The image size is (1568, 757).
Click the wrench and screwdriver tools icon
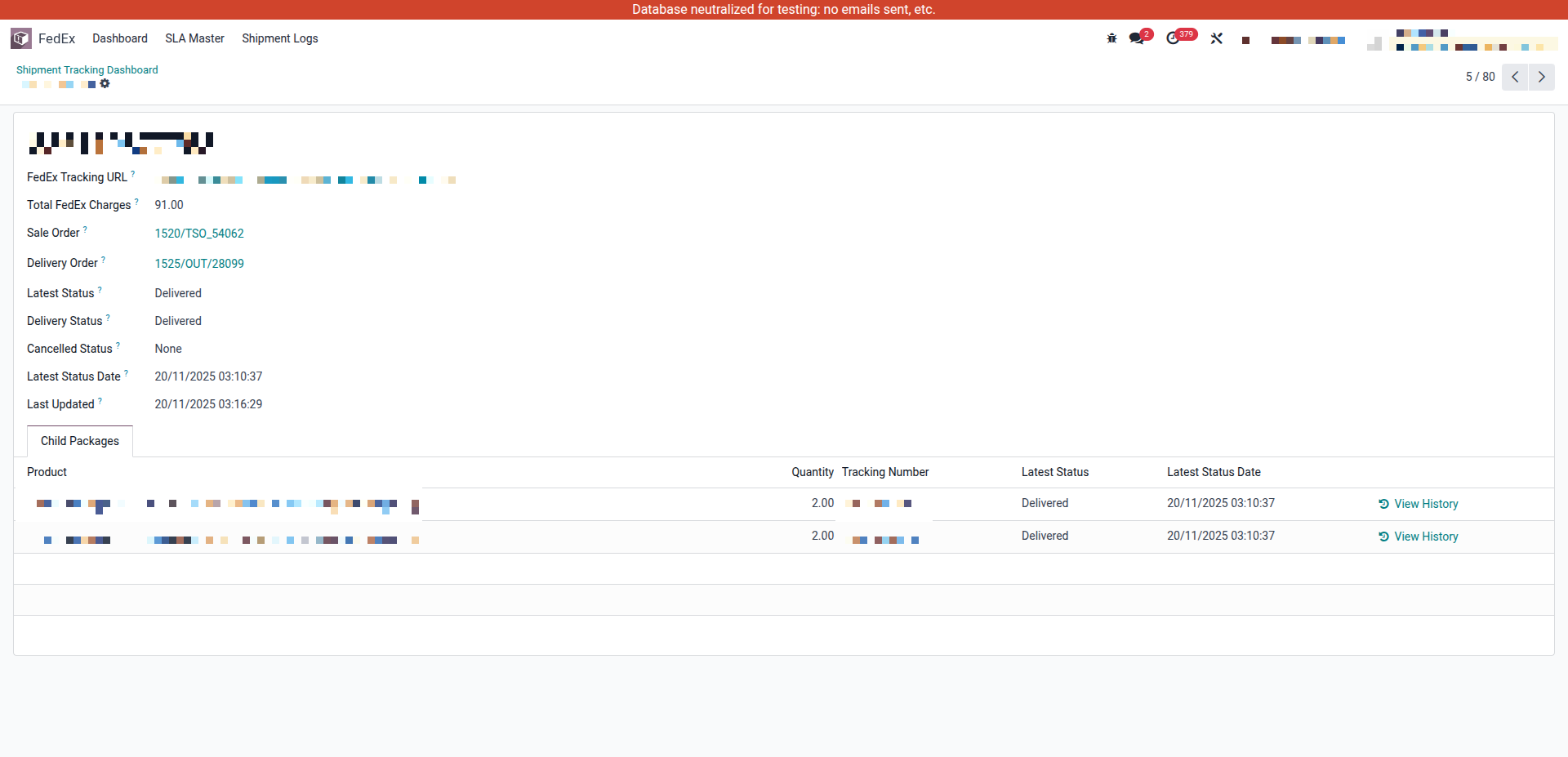point(1217,38)
